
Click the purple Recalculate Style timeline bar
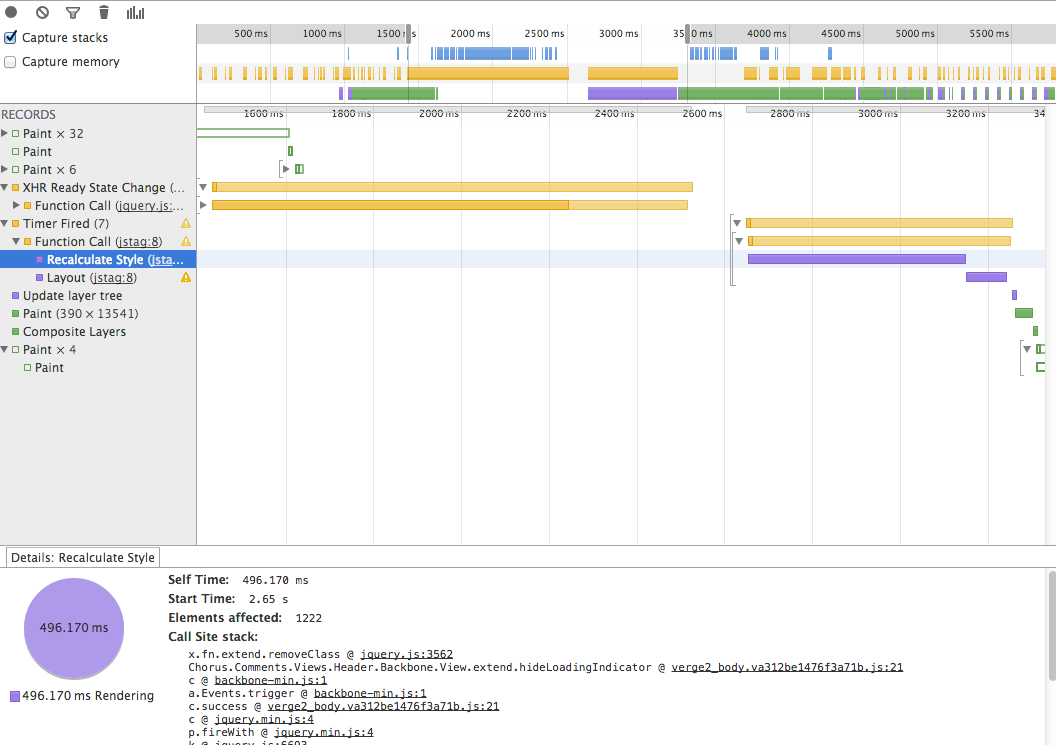[x=856, y=259]
